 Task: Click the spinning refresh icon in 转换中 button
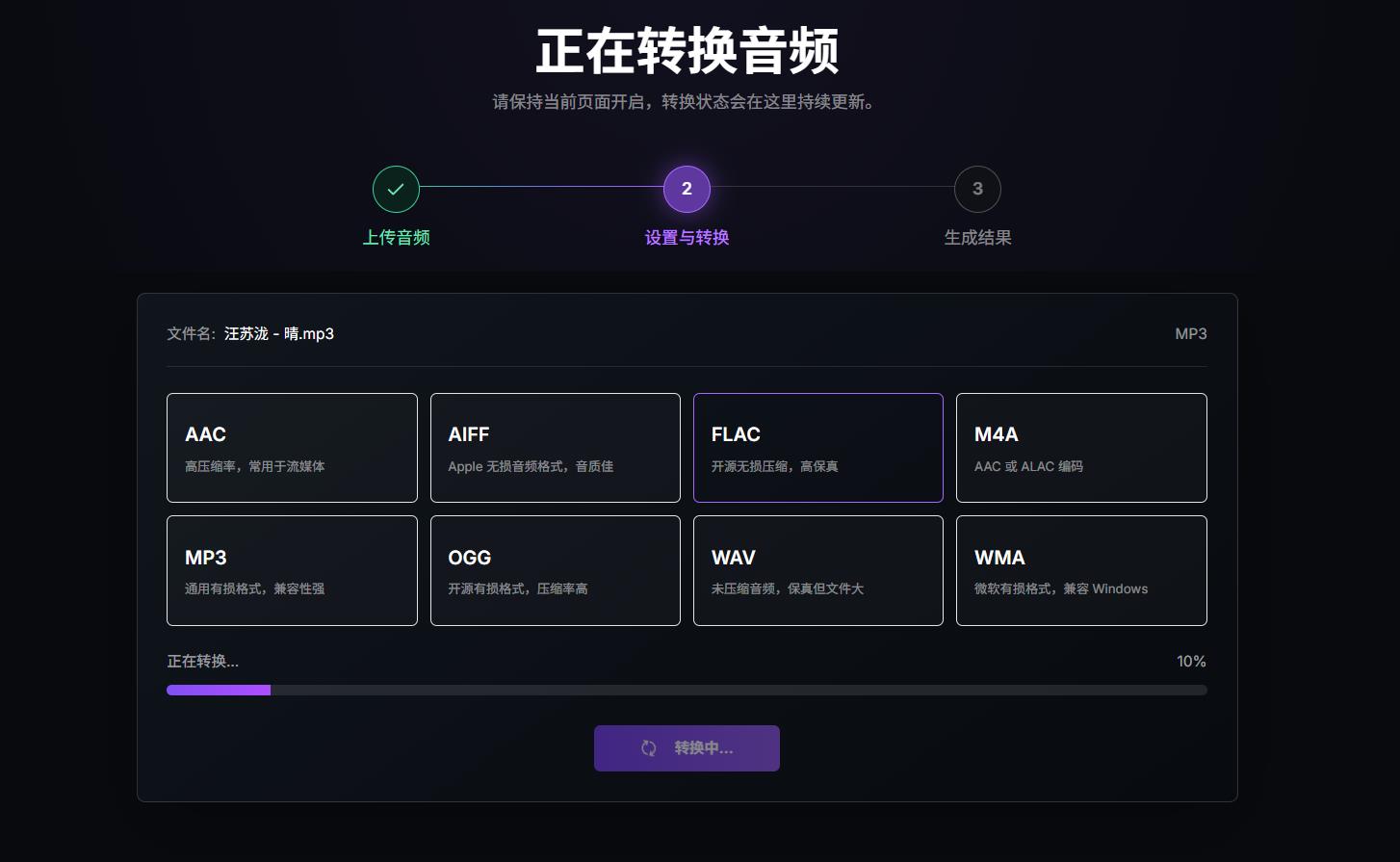click(649, 748)
